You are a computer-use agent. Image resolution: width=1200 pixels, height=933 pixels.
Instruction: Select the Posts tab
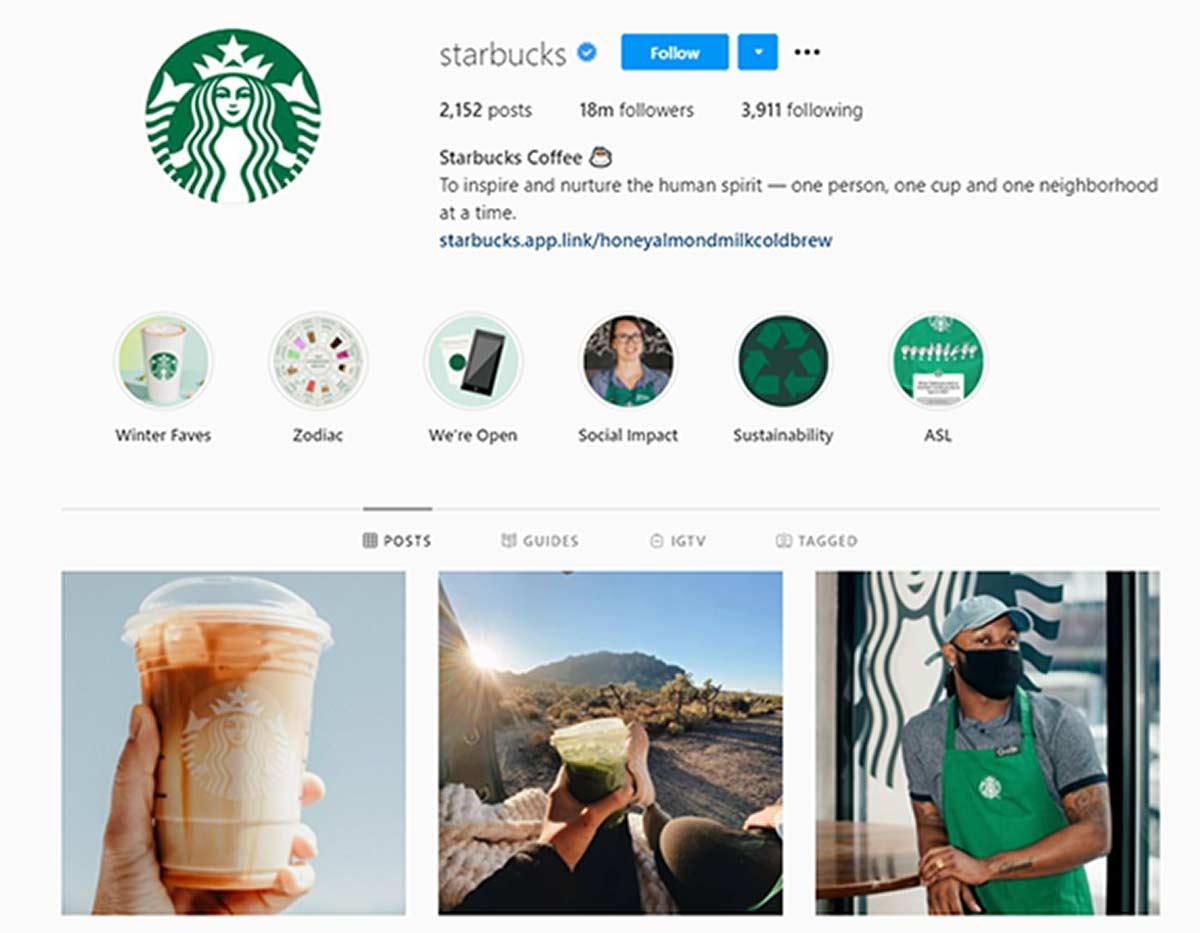click(397, 541)
